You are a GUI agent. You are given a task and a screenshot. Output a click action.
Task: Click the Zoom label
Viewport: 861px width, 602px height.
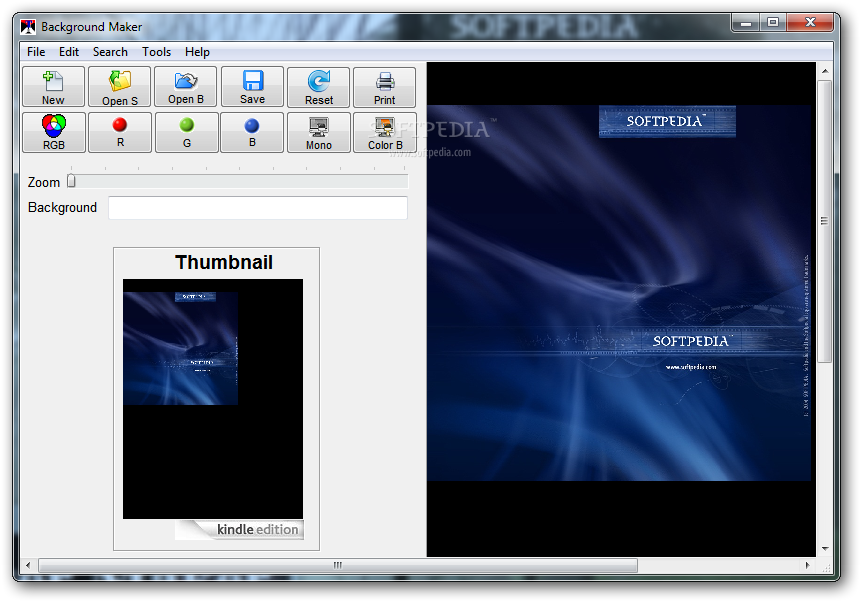click(x=43, y=182)
